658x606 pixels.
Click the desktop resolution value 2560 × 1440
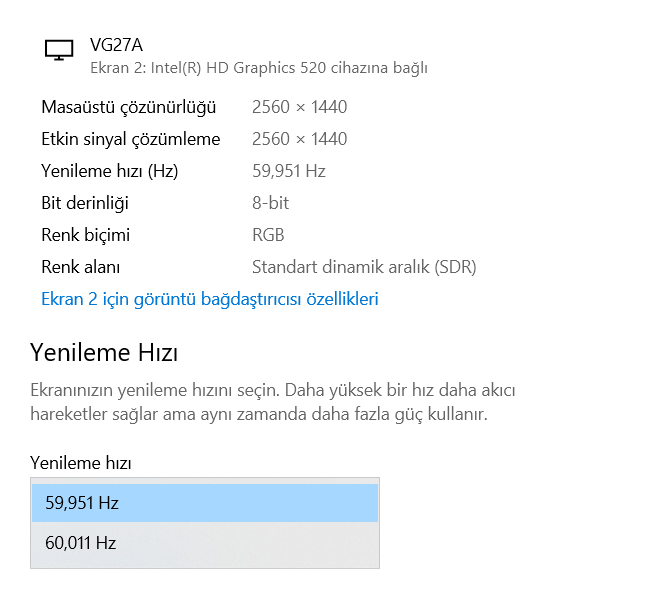pyautogui.click(x=300, y=107)
